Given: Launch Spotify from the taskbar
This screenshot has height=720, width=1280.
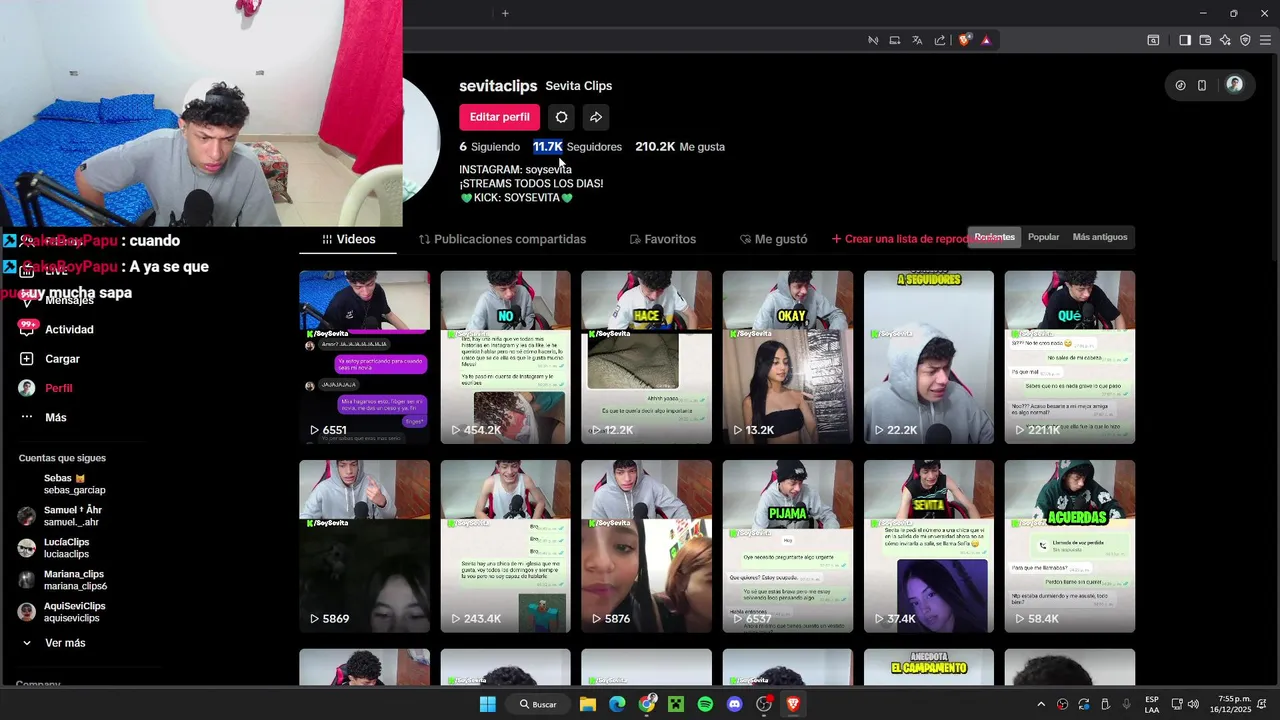Looking at the screenshot, I should click(705, 704).
